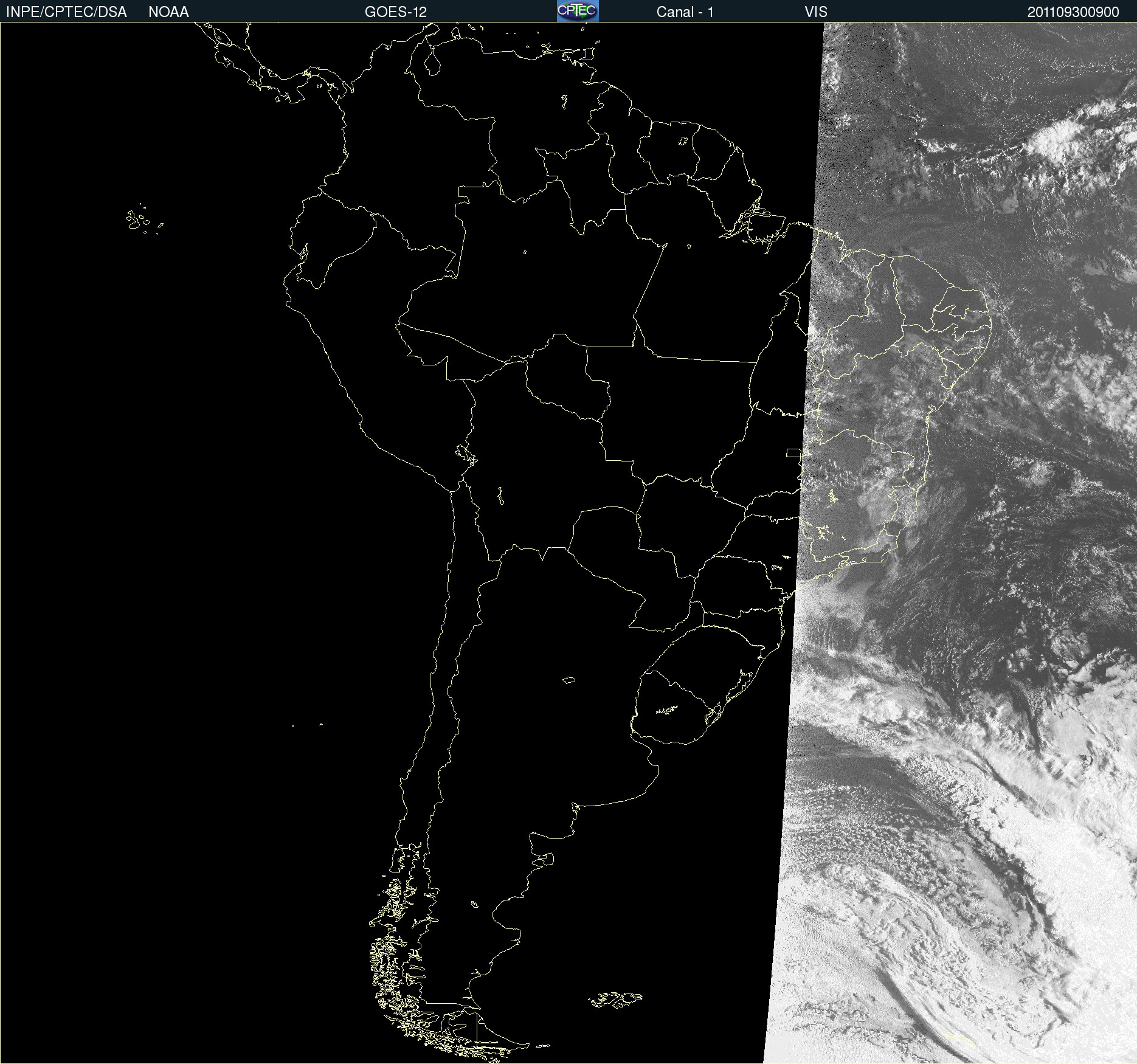Click the GOES-12 satellite label
The height and width of the screenshot is (1064, 1137).
[x=396, y=12]
